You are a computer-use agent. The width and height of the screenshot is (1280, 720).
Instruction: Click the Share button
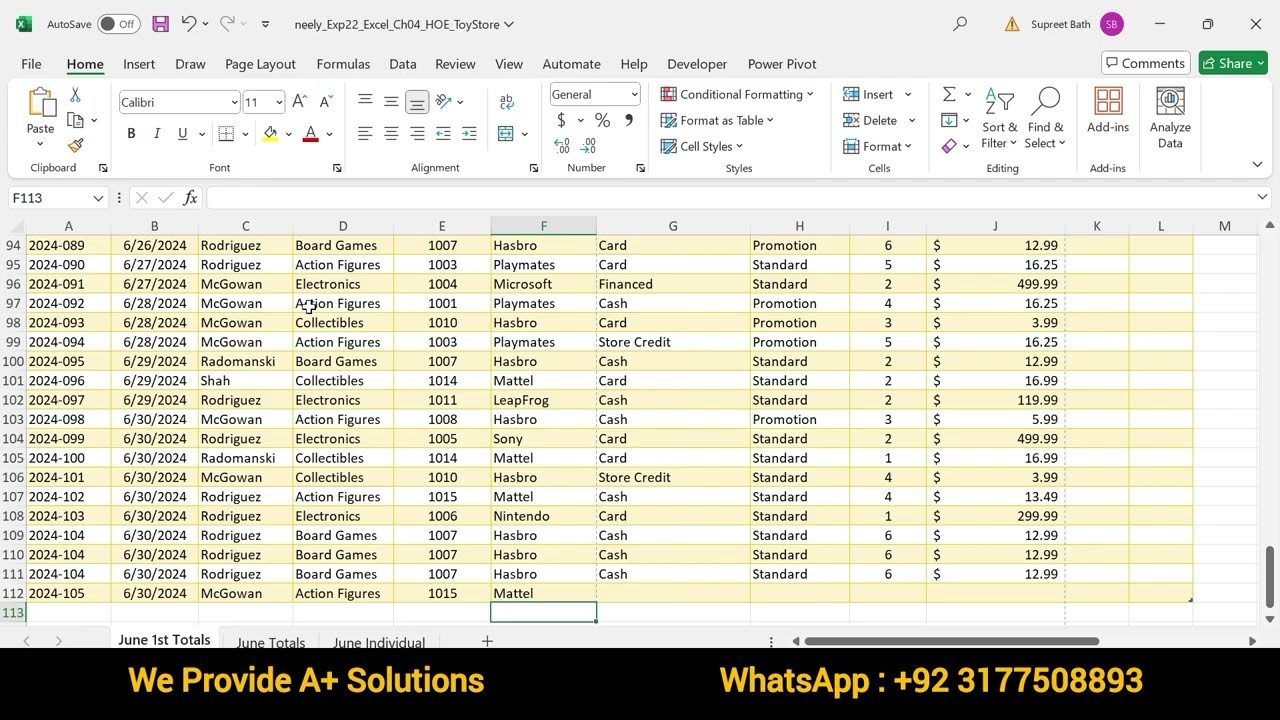(1233, 63)
